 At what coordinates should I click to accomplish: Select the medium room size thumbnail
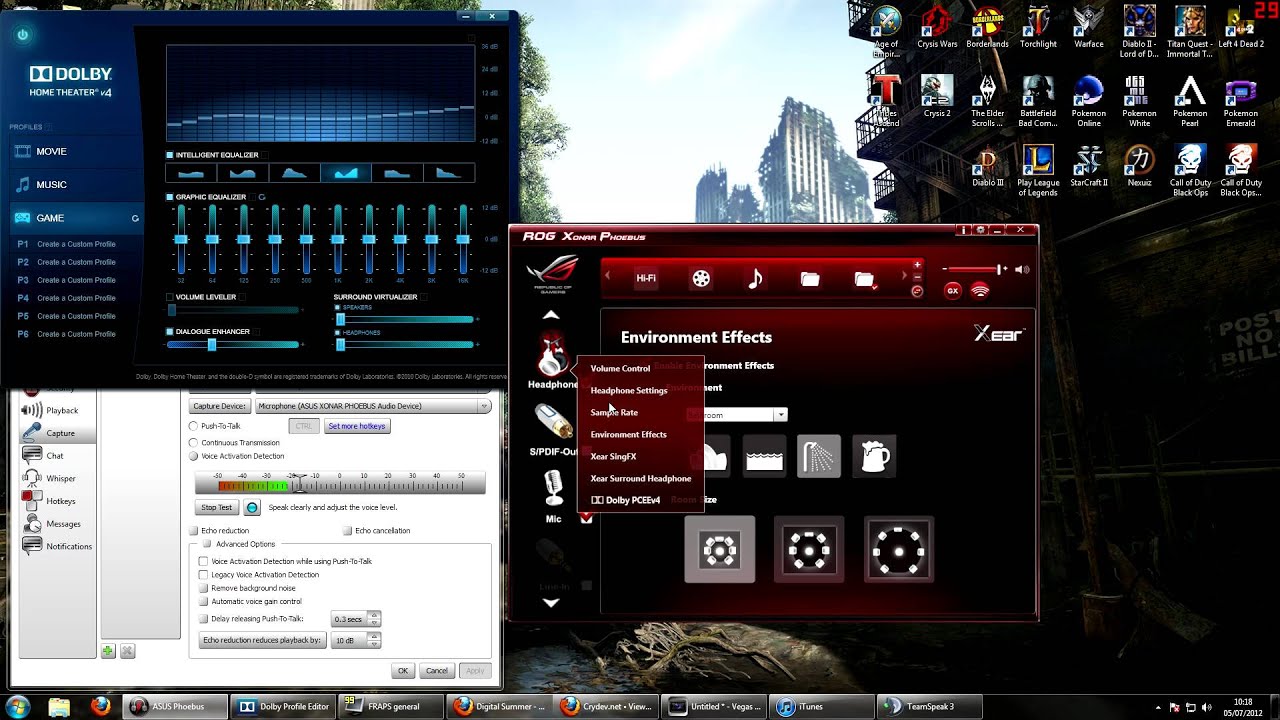809,549
